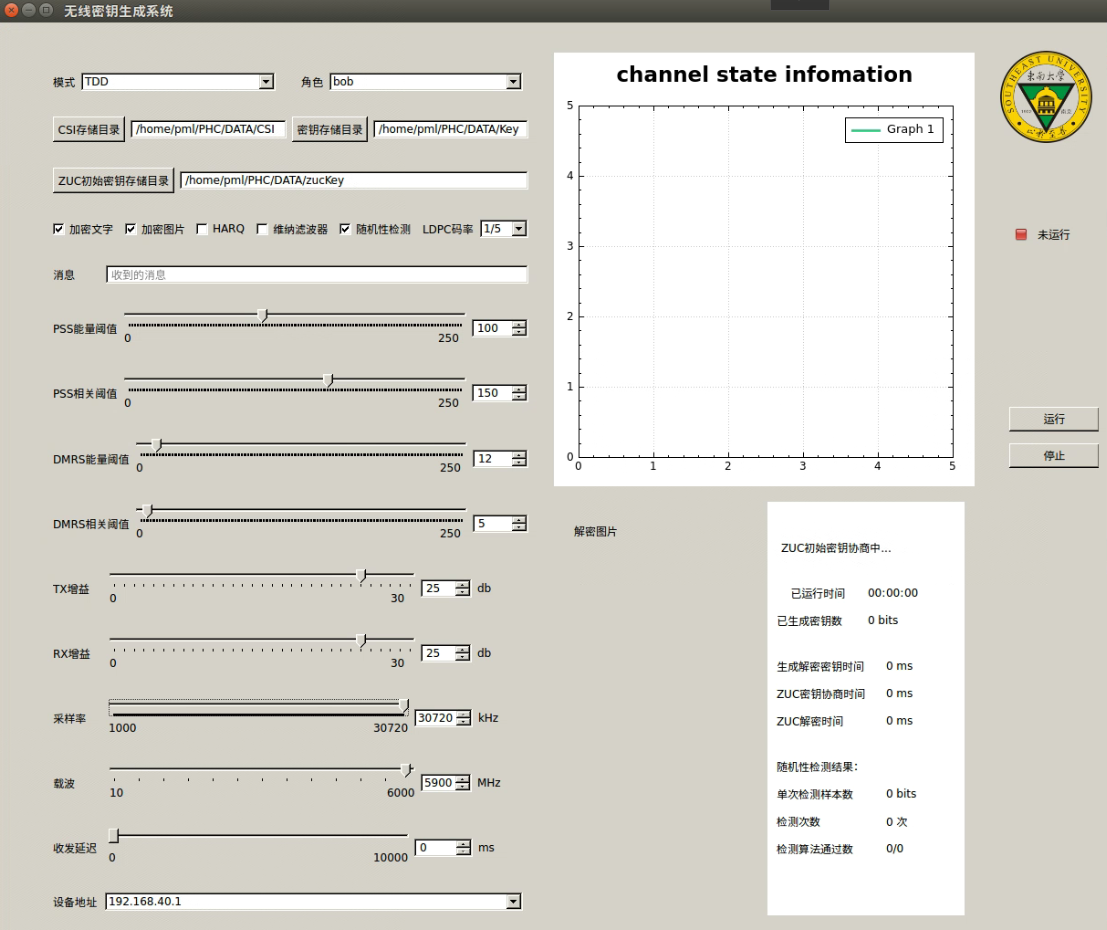Toggle the 随机性检测 checkbox

pyautogui.click(x=345, y=229)
